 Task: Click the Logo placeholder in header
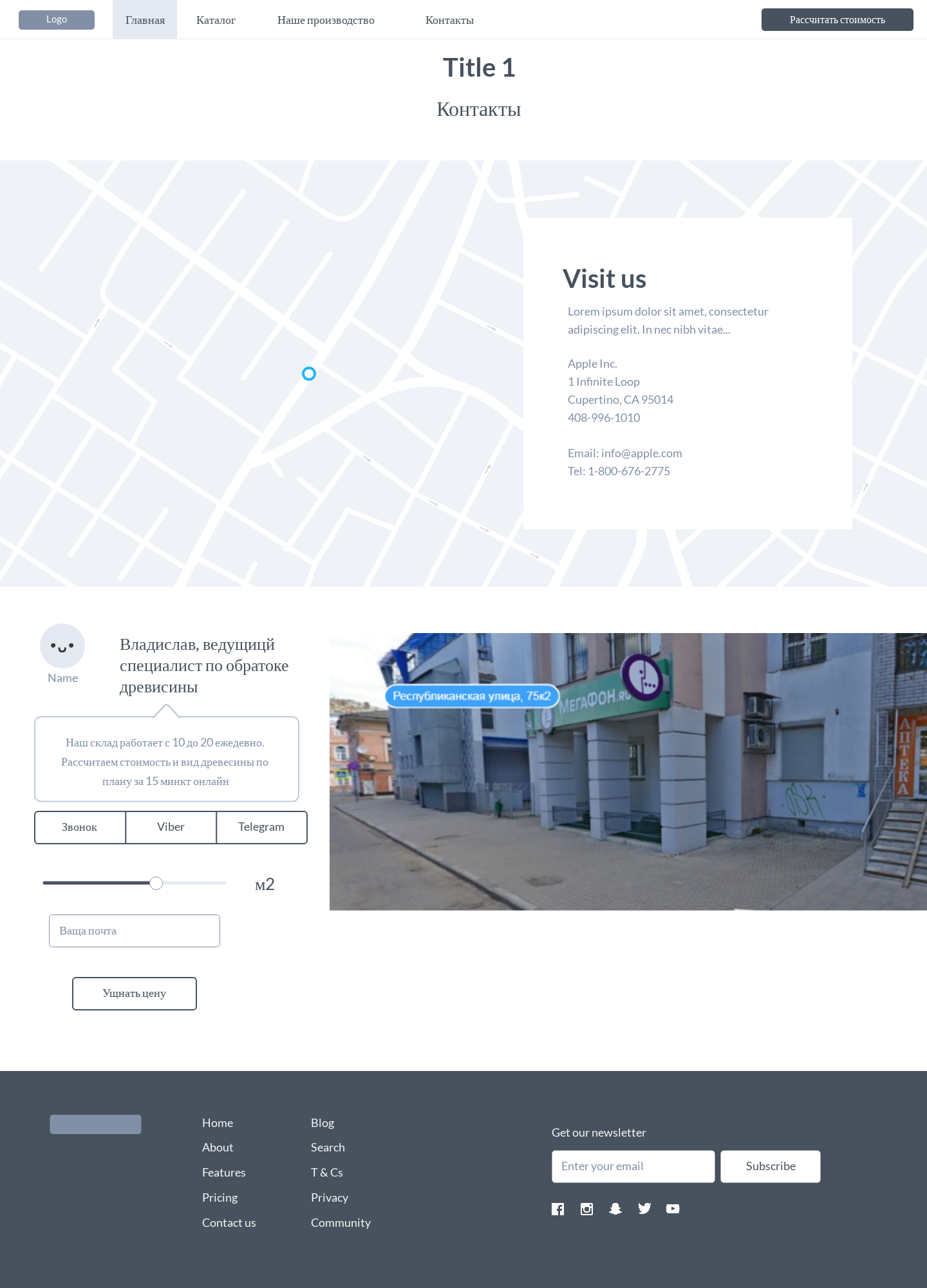(57, 20)
